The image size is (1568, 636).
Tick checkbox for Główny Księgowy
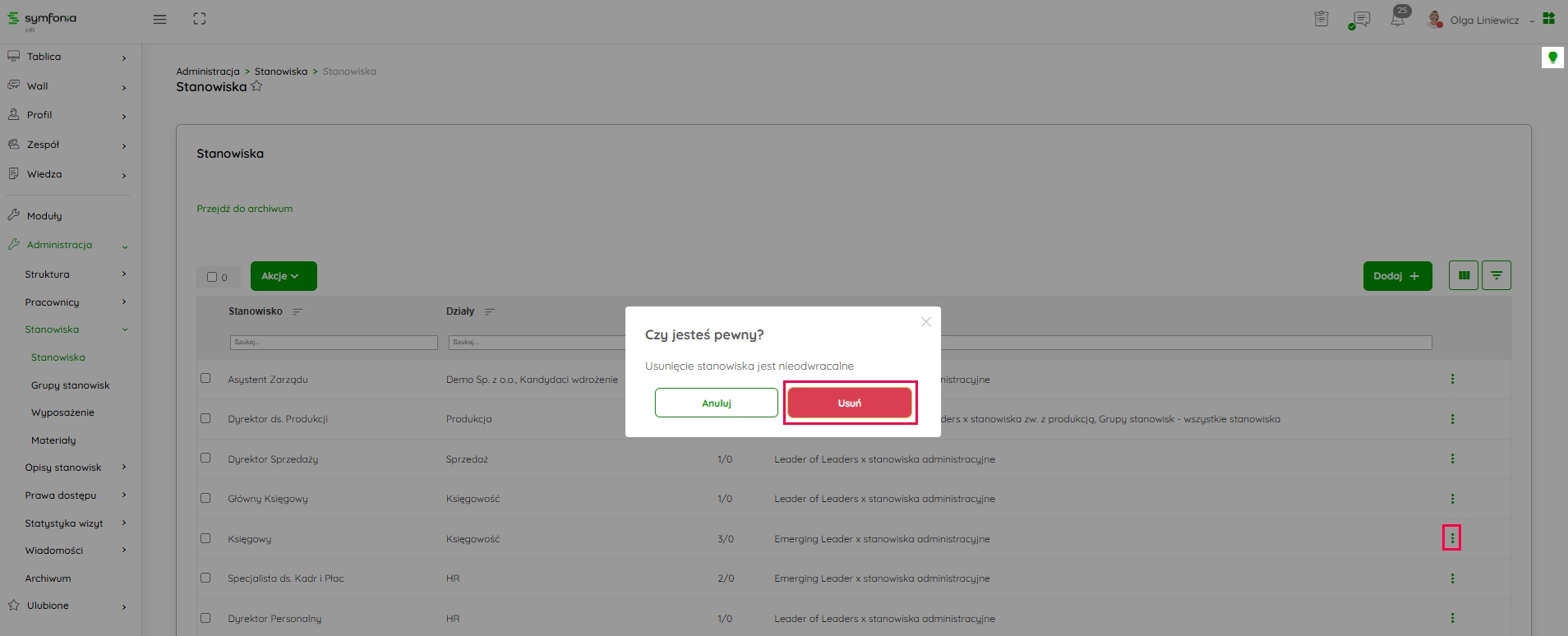click(205, 499)
